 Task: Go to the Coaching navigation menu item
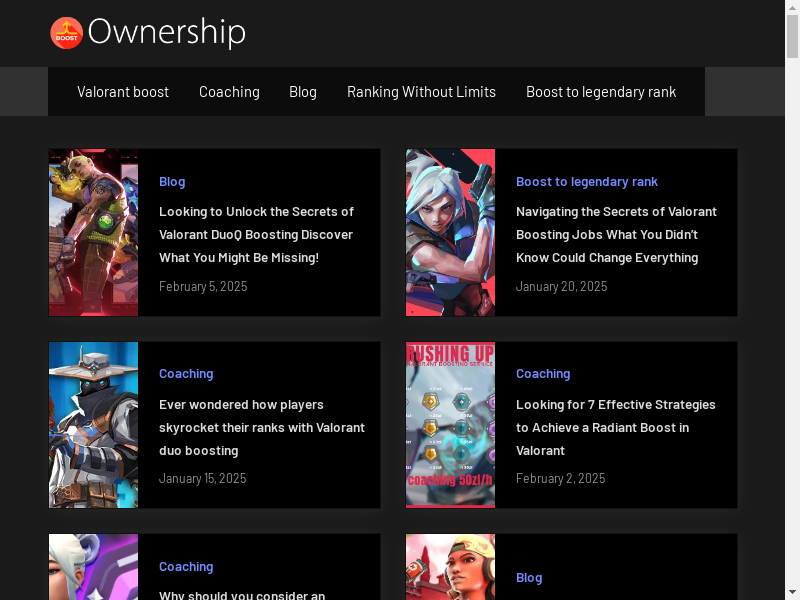point(229,92)
